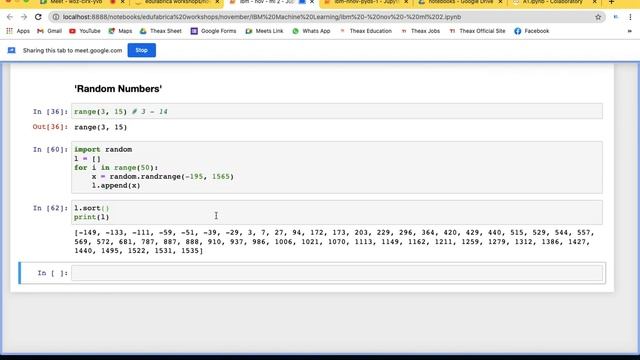Open the YouTube bookmark
Viewport: 640px width, 360px height.
coord(84,31)
